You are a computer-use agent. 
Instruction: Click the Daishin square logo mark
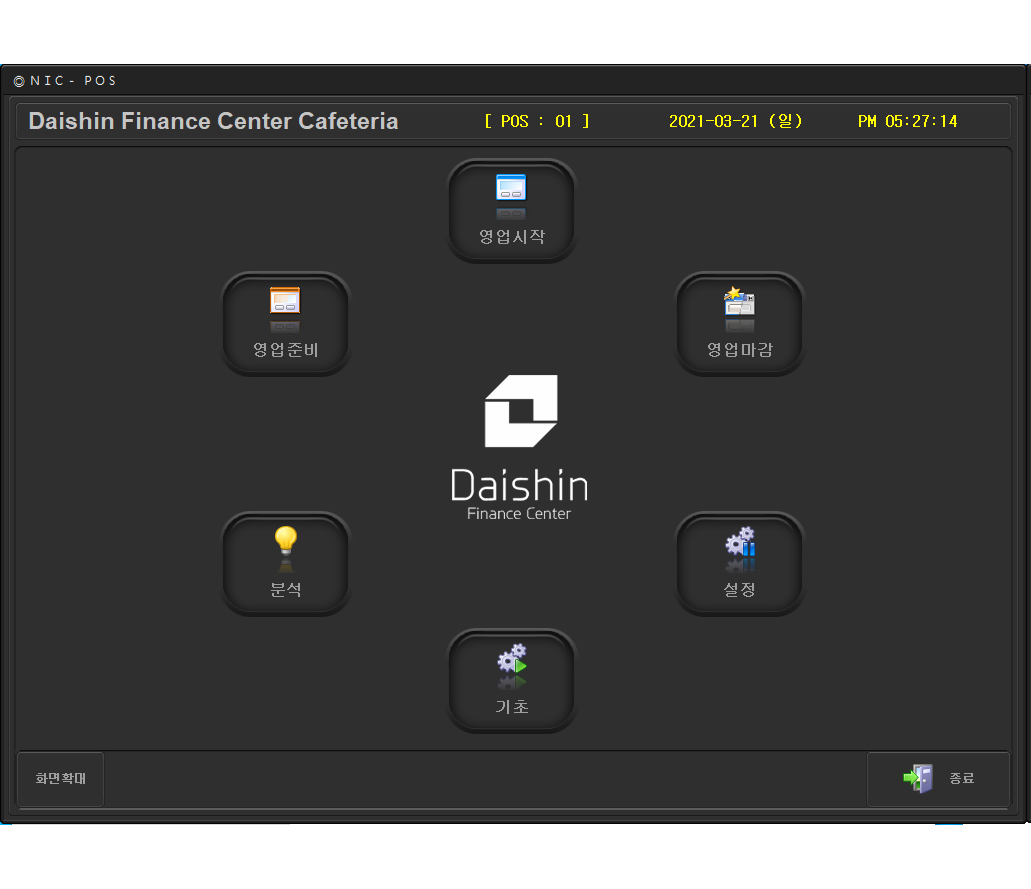click(x=520, y=411)
